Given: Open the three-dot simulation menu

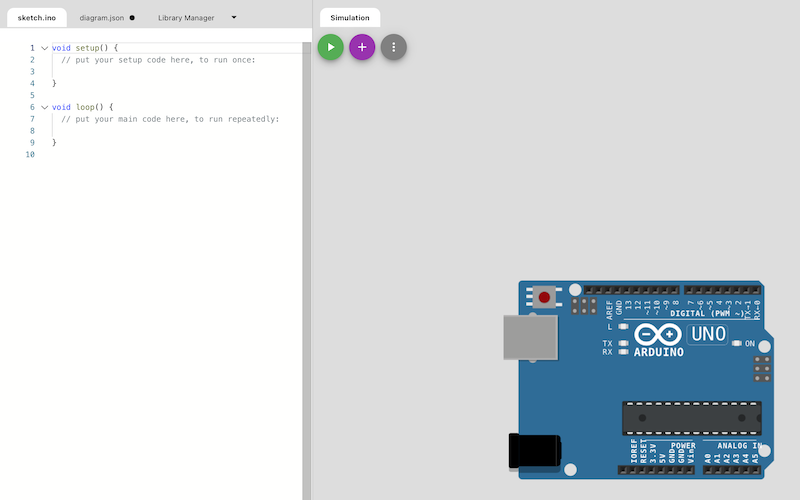Looking at the screenshot, I should [393, 47].
